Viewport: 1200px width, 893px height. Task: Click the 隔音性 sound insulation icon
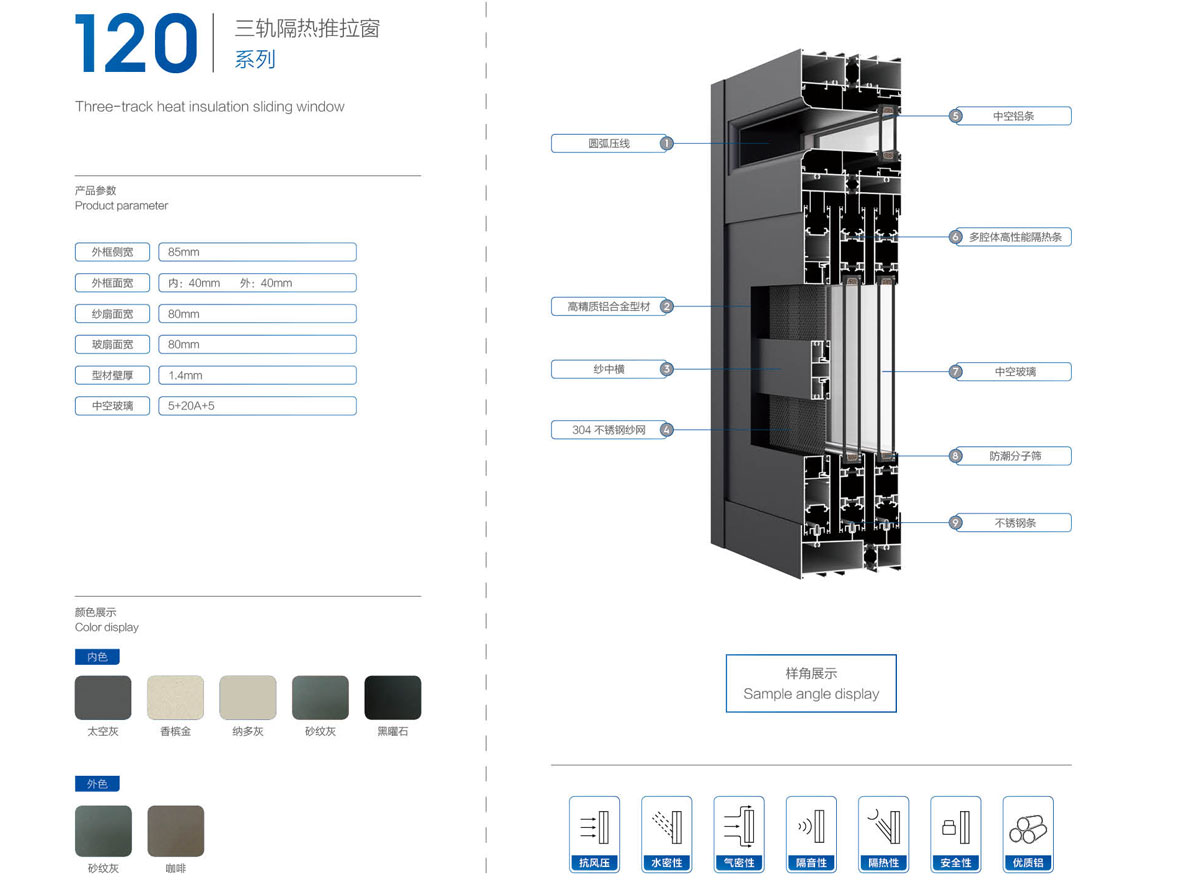tap(811, 833)
